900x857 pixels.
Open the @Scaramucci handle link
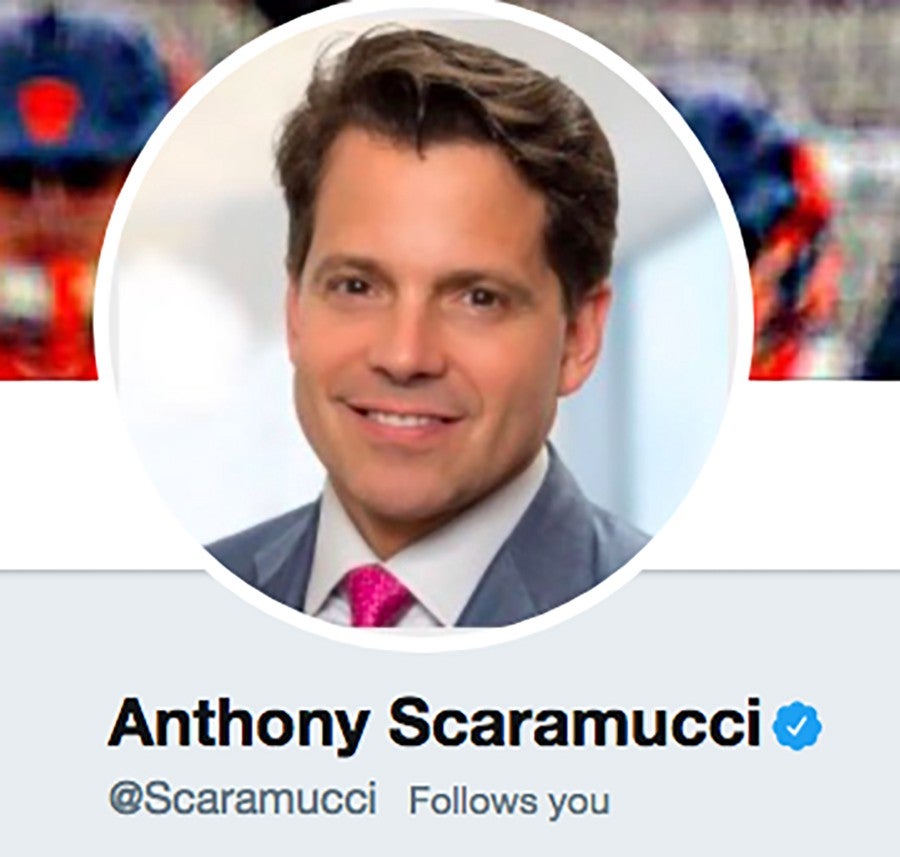pos(243,797)
